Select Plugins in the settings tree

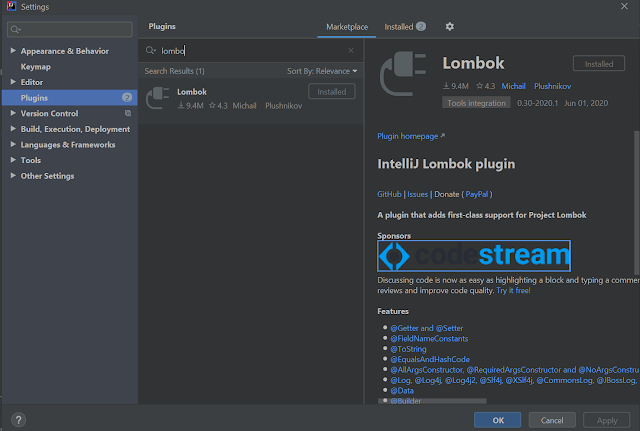click(69, 98)
